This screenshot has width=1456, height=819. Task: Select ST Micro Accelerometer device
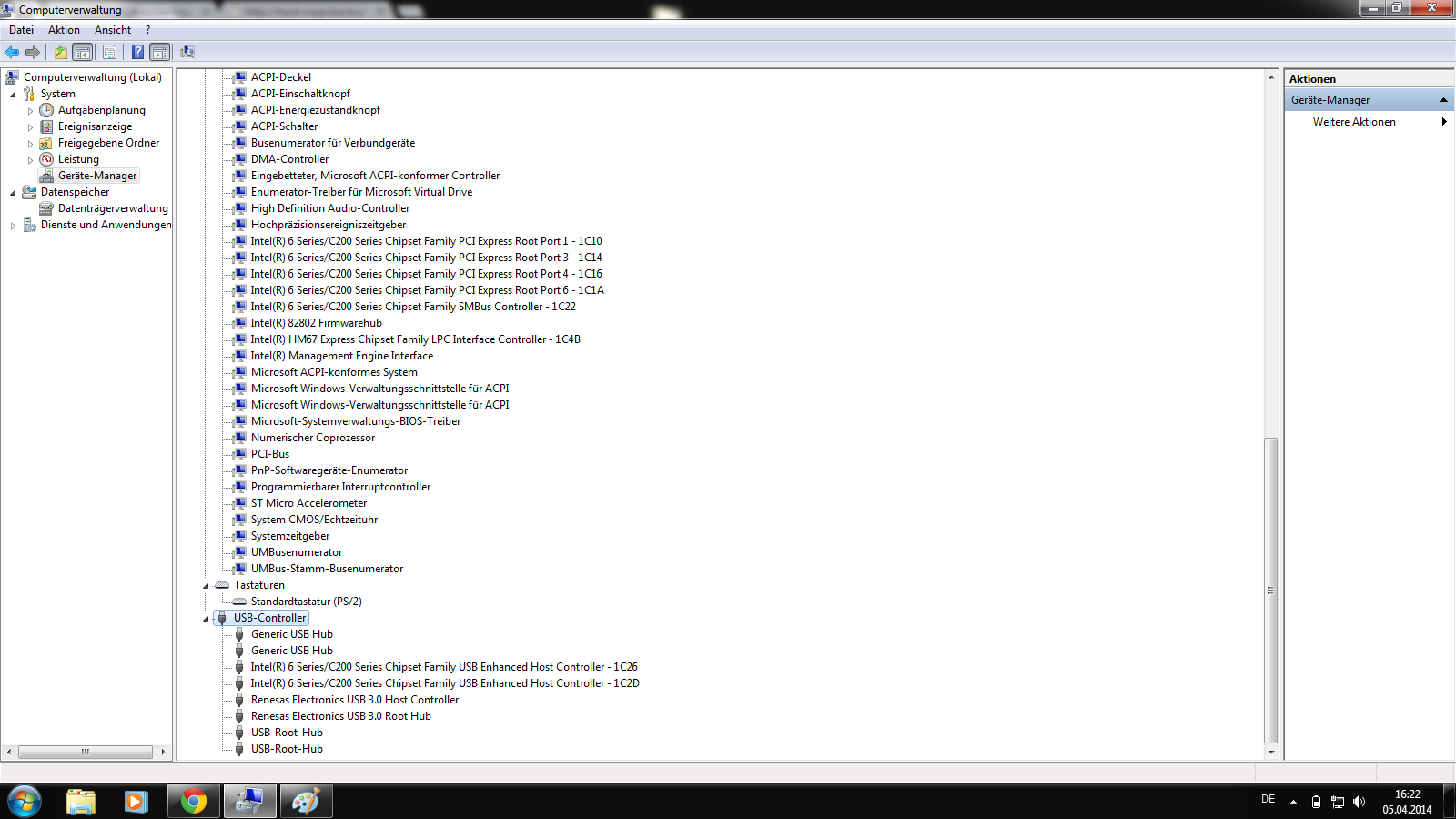pos(309,503)
